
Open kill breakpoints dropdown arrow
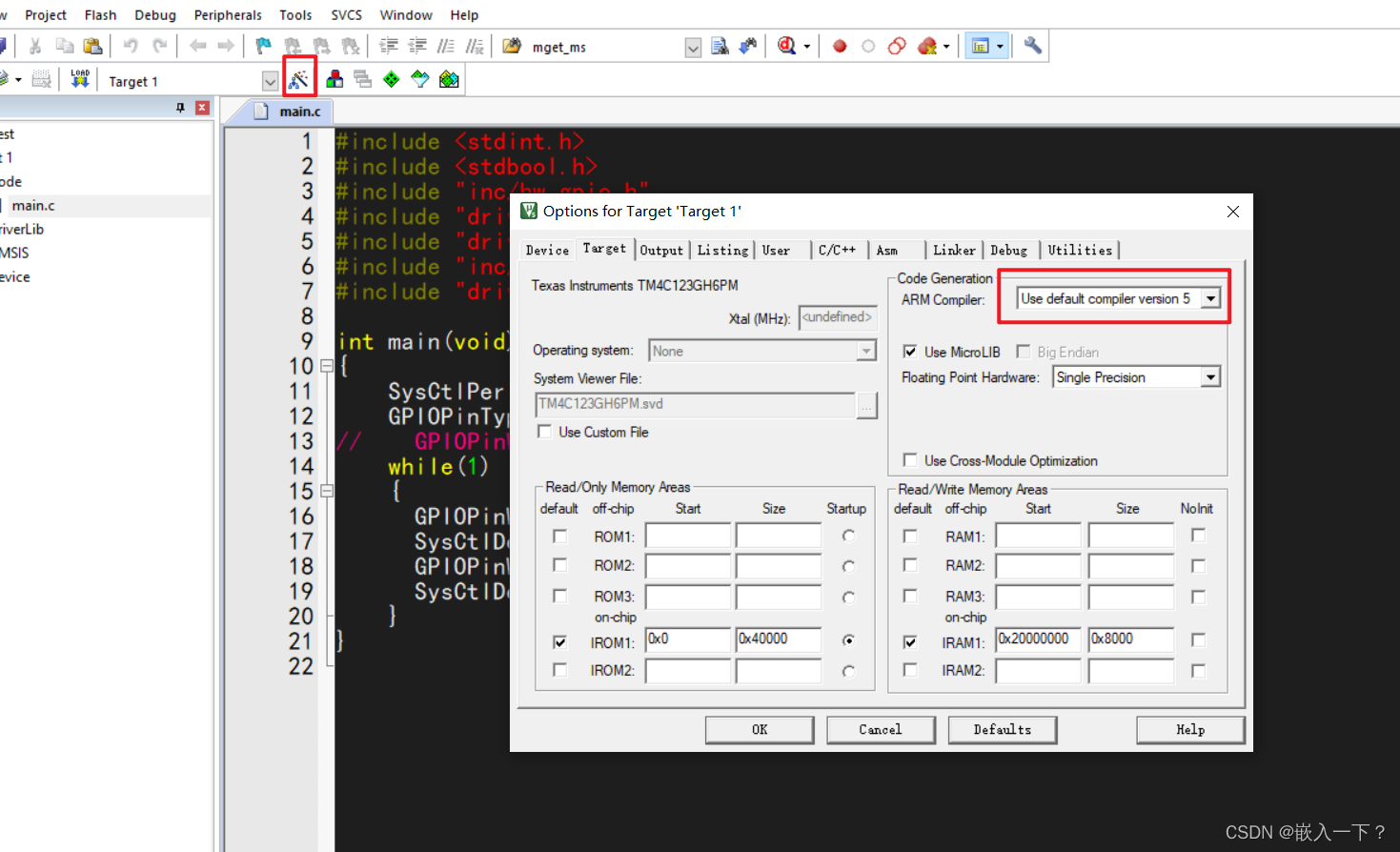(x=946, y=46)
